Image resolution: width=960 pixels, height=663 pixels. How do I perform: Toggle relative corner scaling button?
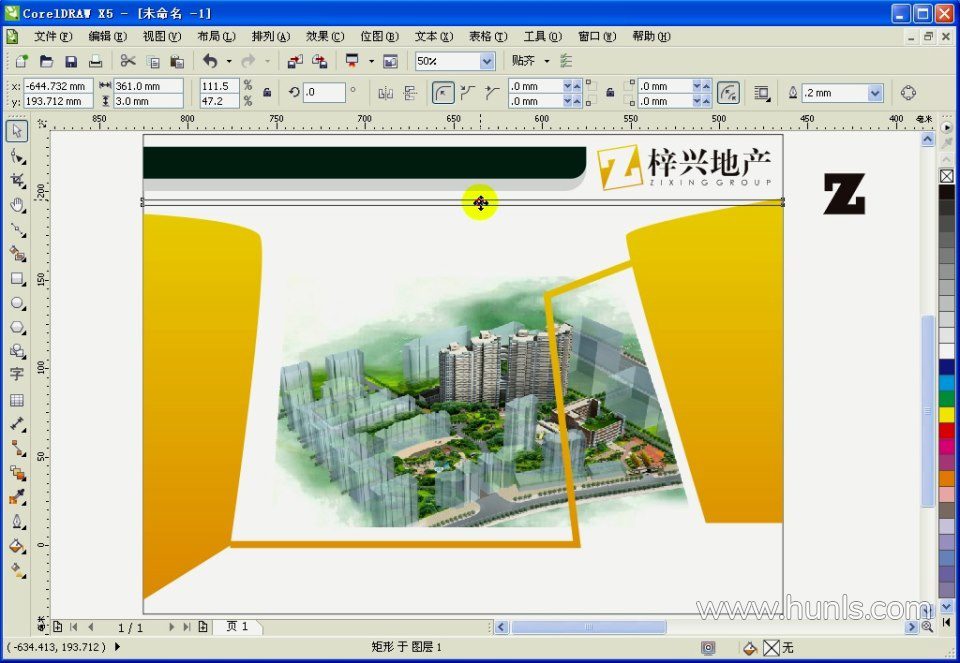point(729,93)
